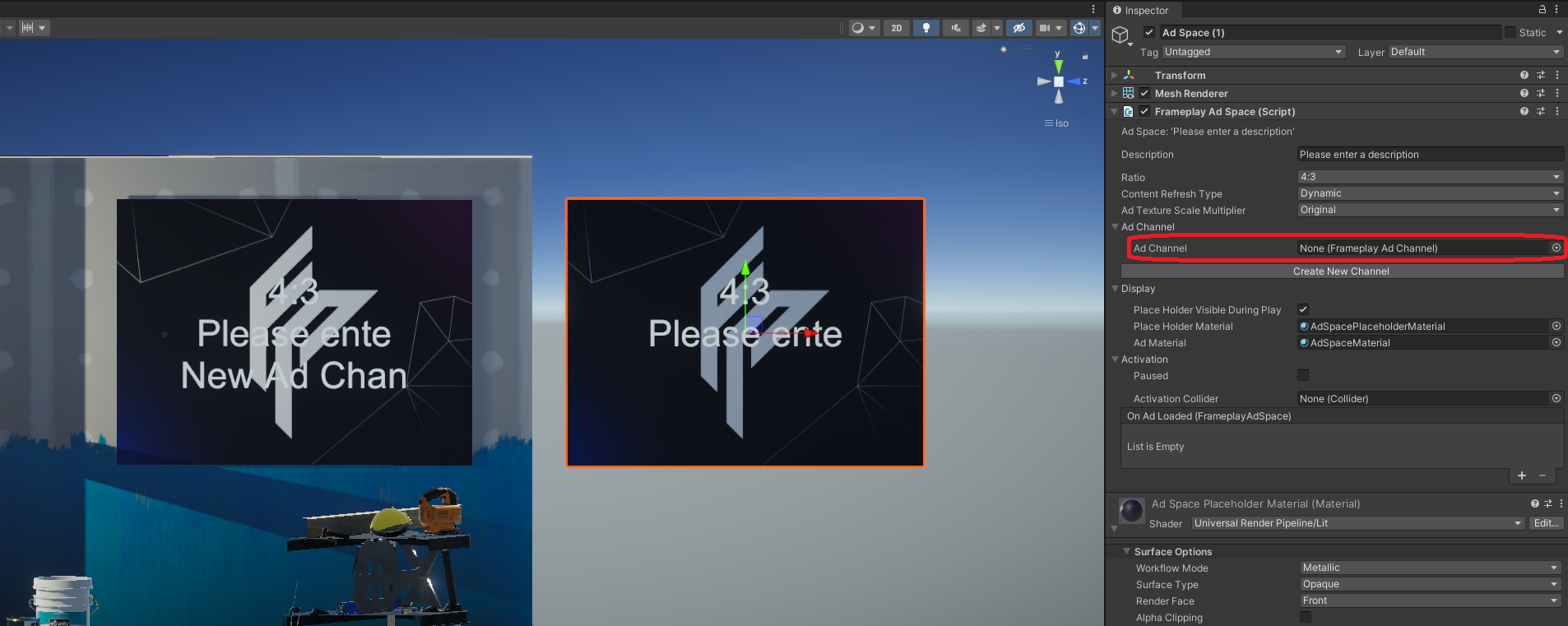
Task: Click the orientation gizmo center cube
Action: pyautogui.click(x=1059, y=81)
